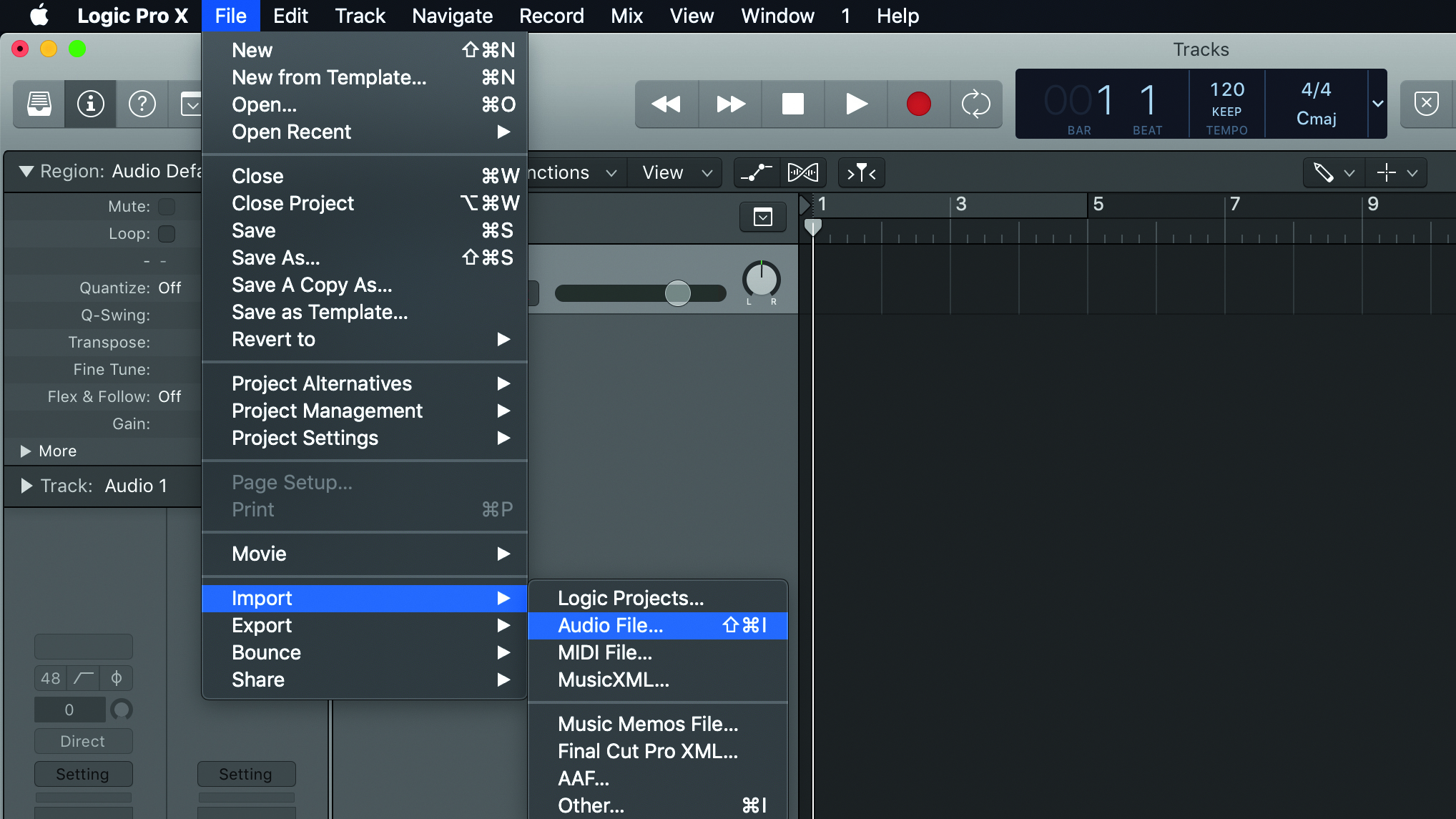The image size is (1456, 819).
Task: Open the Help menu in menu bar
Action: [897, 16]
